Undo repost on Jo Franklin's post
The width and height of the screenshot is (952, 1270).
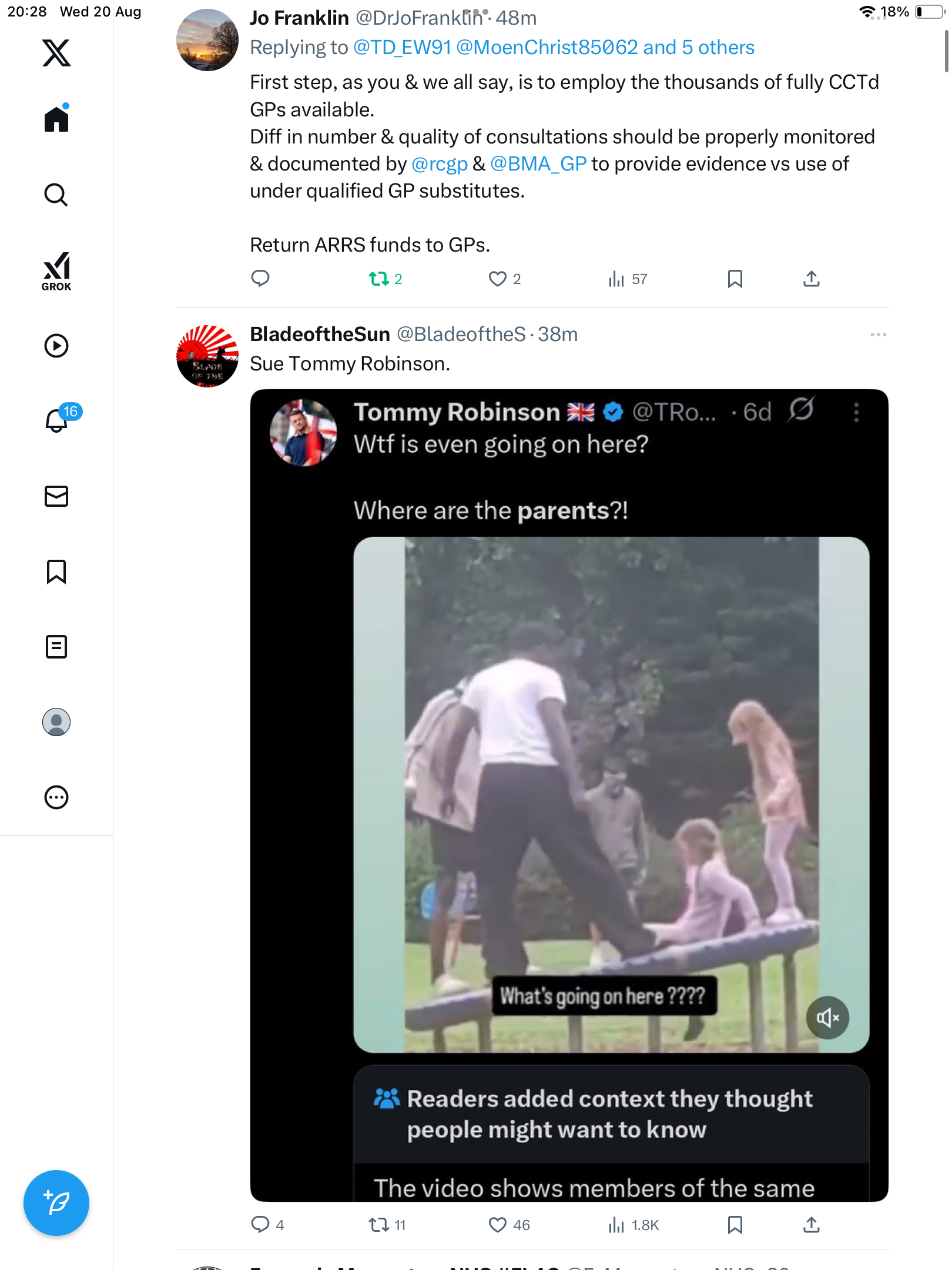tap(379, 279)
